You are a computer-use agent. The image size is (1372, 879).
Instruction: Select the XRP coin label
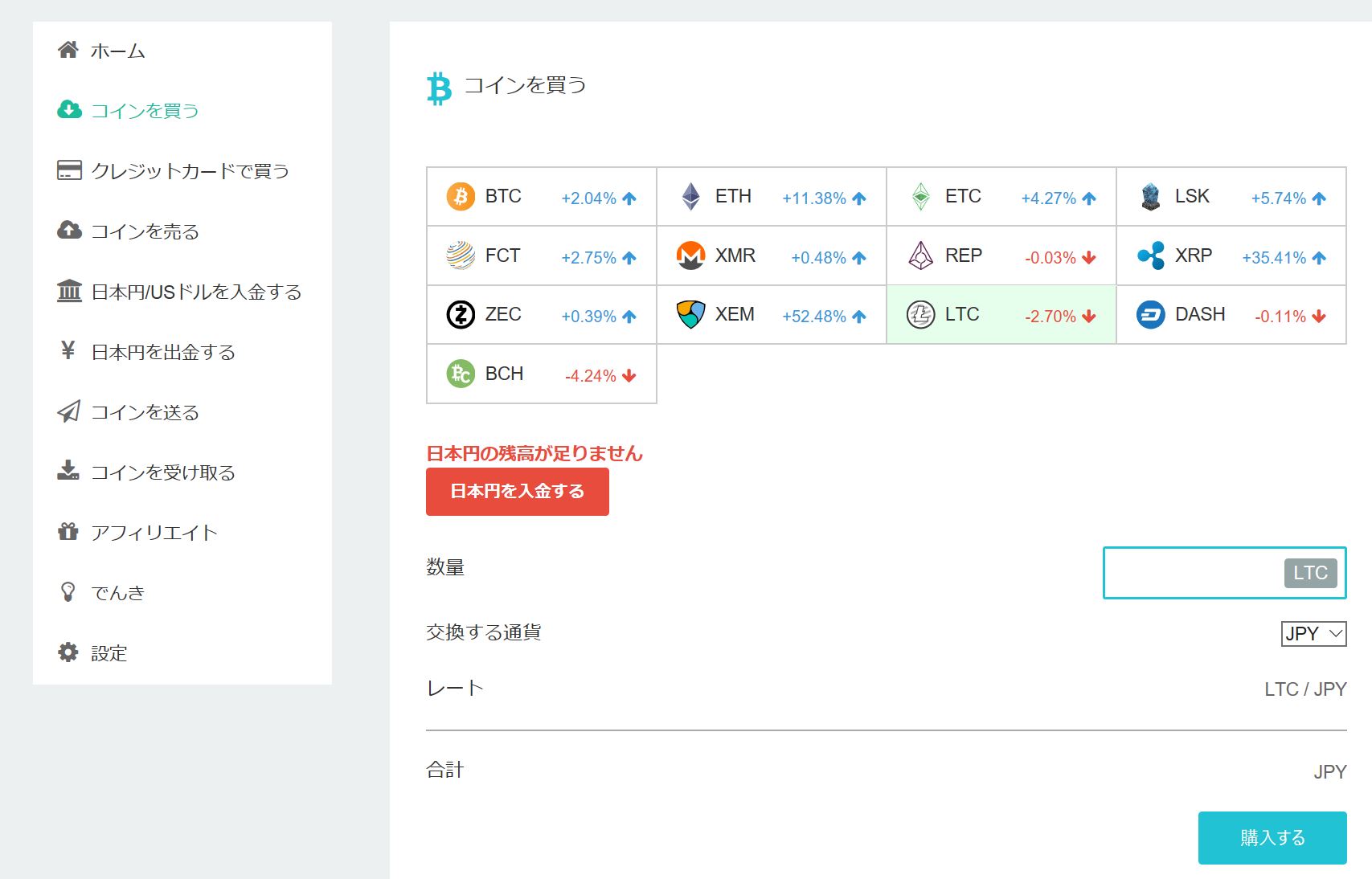click(1194, 256)
